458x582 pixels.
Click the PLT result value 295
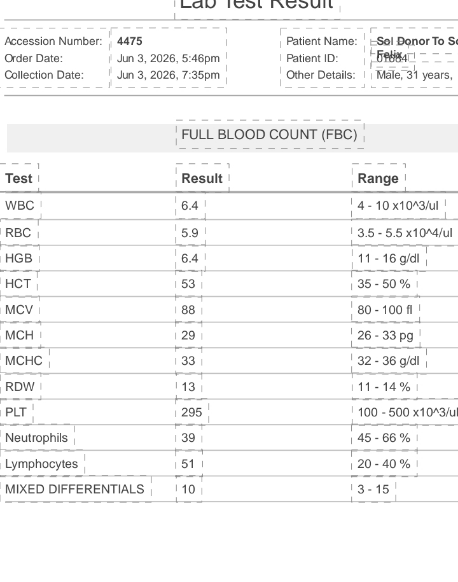pyautogui.click(x=192, y=412)
